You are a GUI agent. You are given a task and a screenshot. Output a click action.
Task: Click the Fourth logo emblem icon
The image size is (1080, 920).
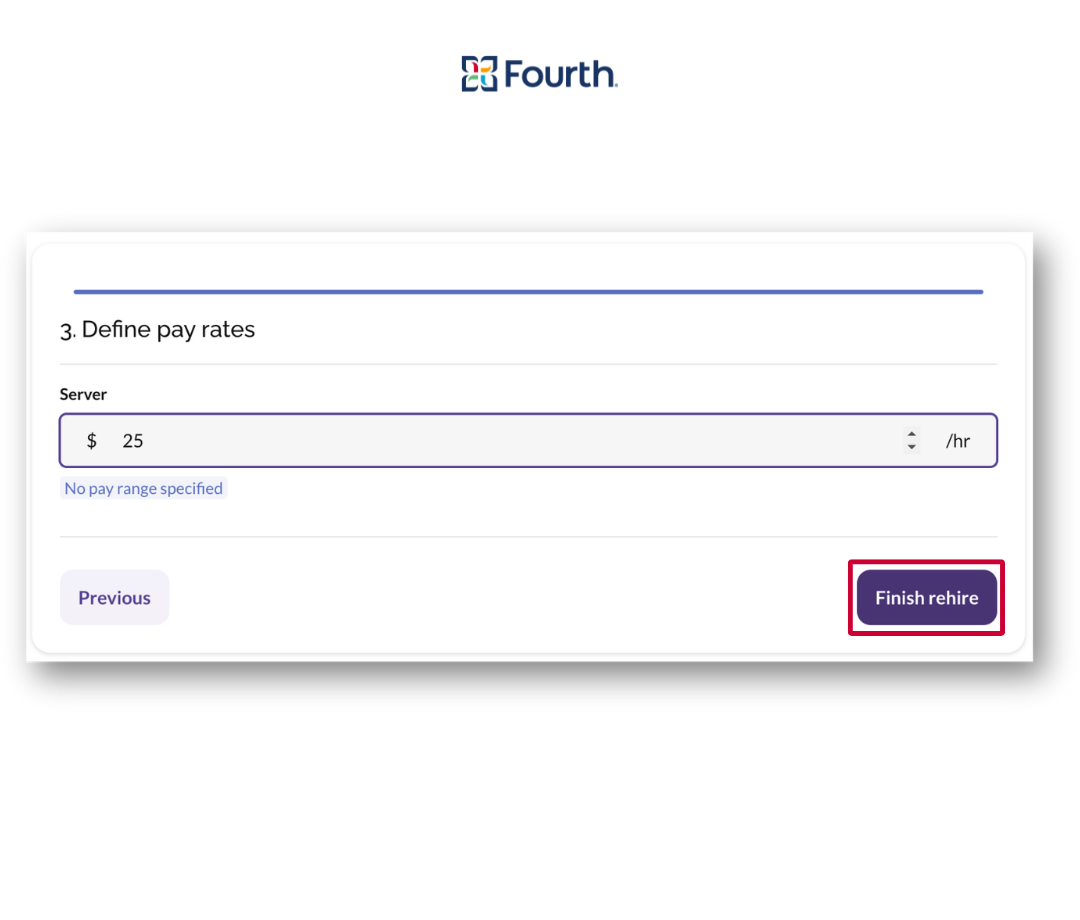(479, 74)
